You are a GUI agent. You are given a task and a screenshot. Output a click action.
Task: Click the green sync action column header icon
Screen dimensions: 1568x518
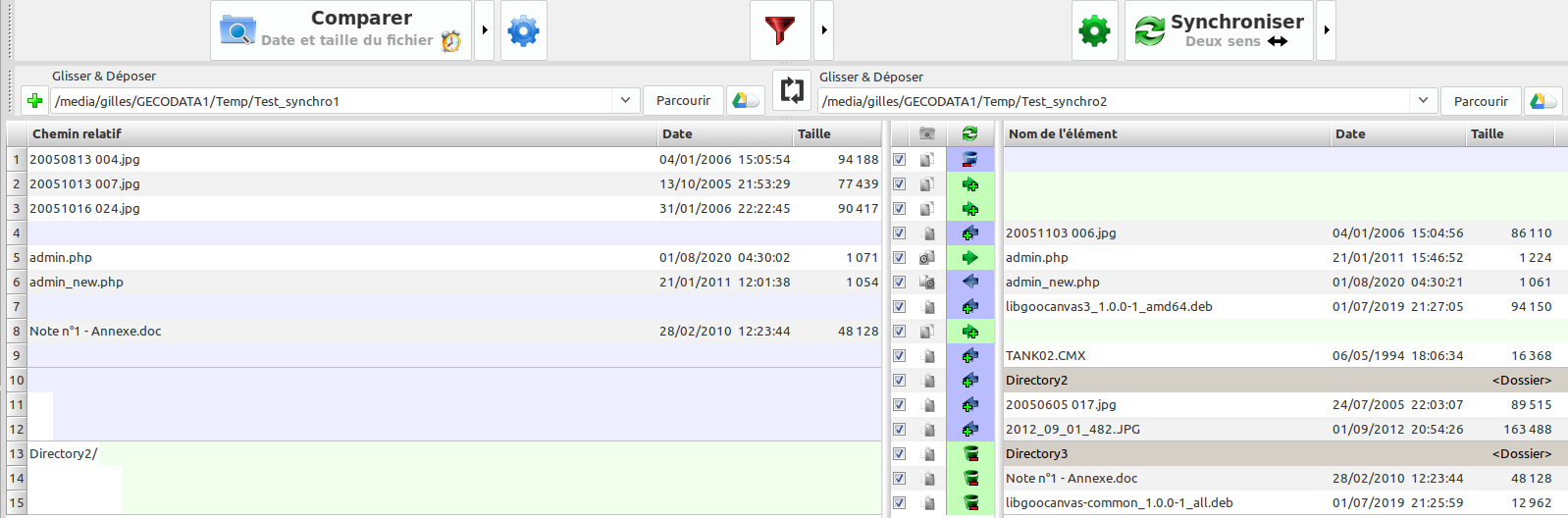point(969,133)
